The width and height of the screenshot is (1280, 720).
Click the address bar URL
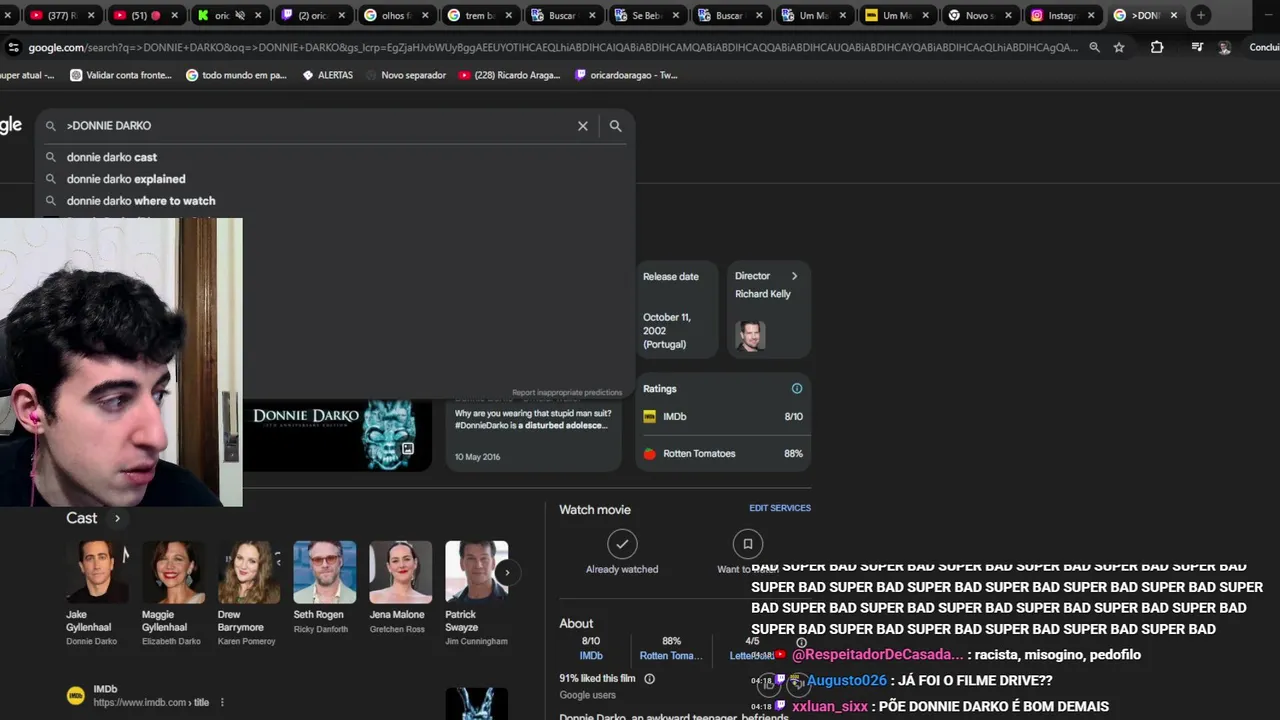[x=552, y=47]
